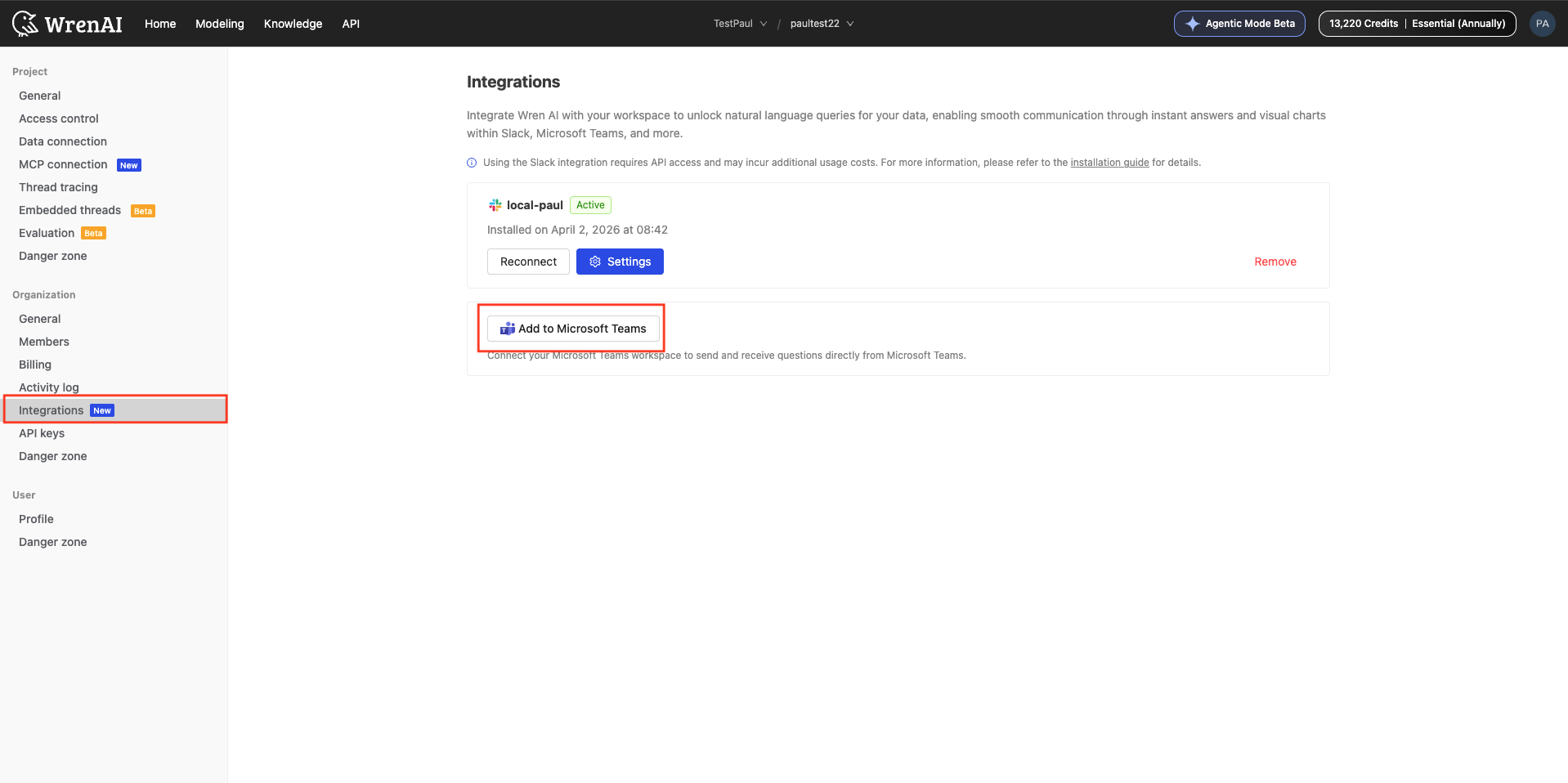This screenshot has height=783, width=1568.
Task: Open Data connection settings
Action: tap(114, 141)
